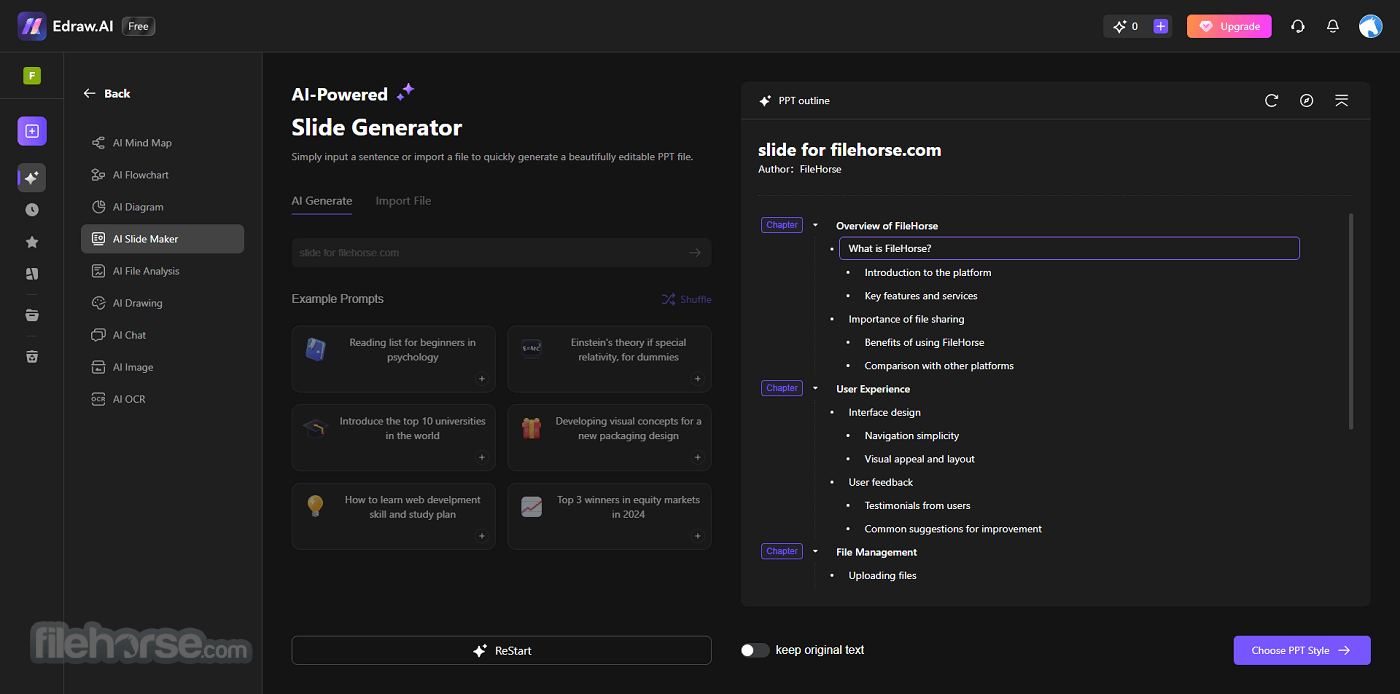Toggle keep original text switch
This screenshot has width=1400, height=694.
click(755, 650)
